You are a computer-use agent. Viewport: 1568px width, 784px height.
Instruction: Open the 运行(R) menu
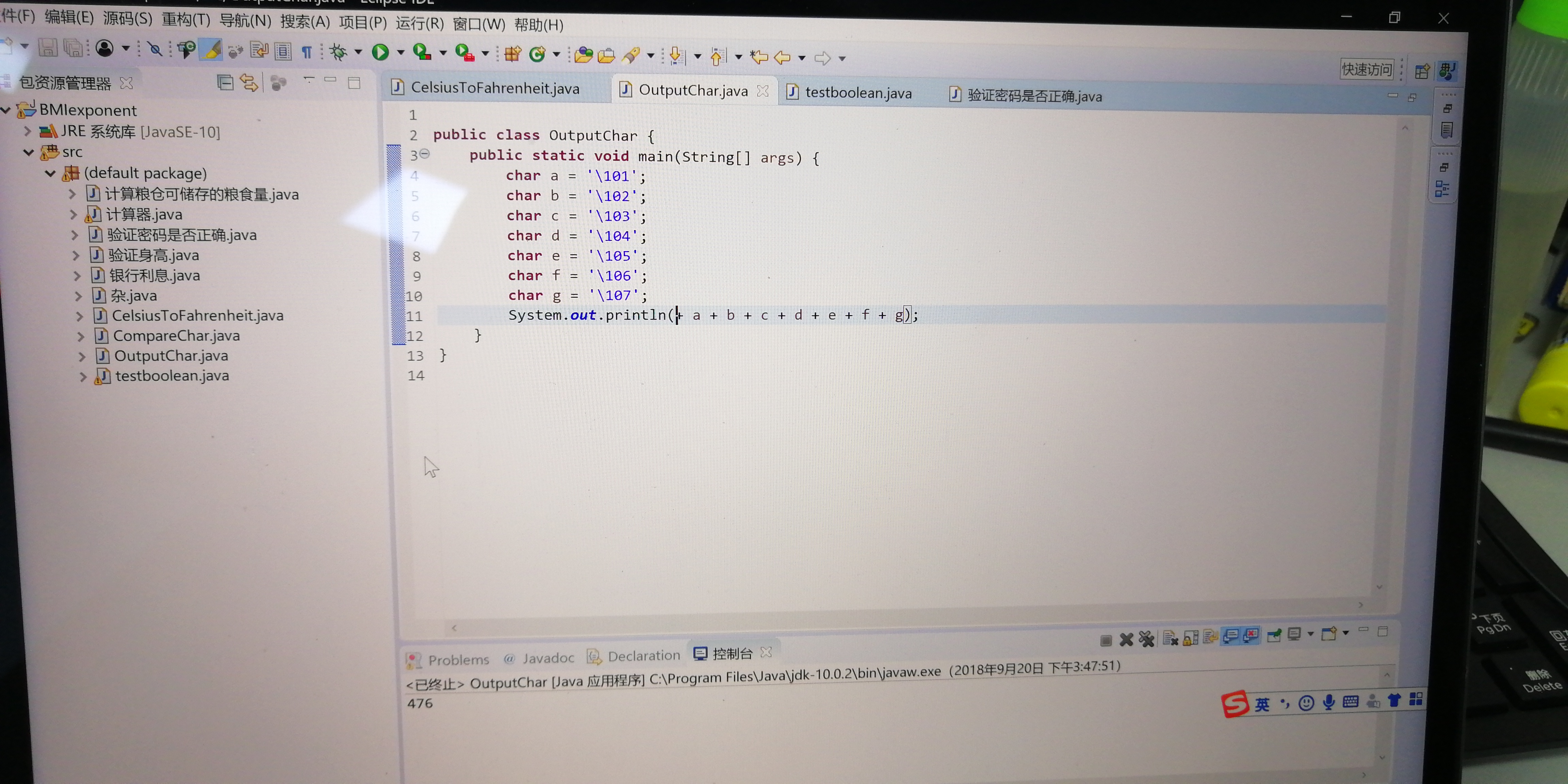tap(420, 23)
